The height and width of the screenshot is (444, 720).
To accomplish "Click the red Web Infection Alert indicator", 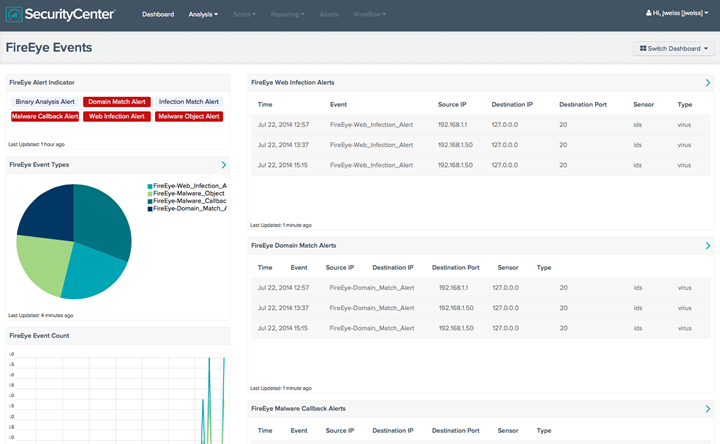I will point(117,117).
